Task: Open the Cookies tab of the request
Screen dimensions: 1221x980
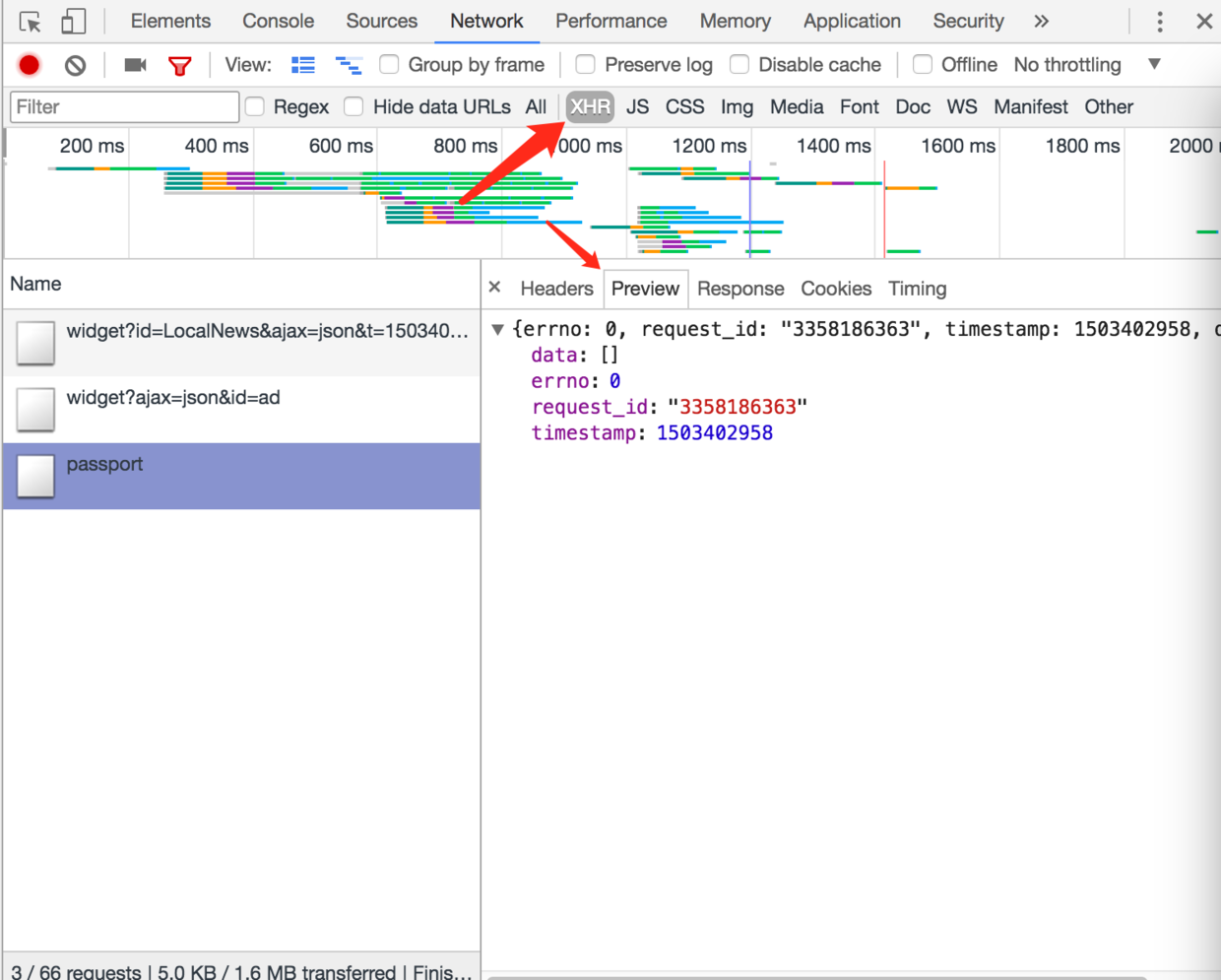Action: (836, 289)
